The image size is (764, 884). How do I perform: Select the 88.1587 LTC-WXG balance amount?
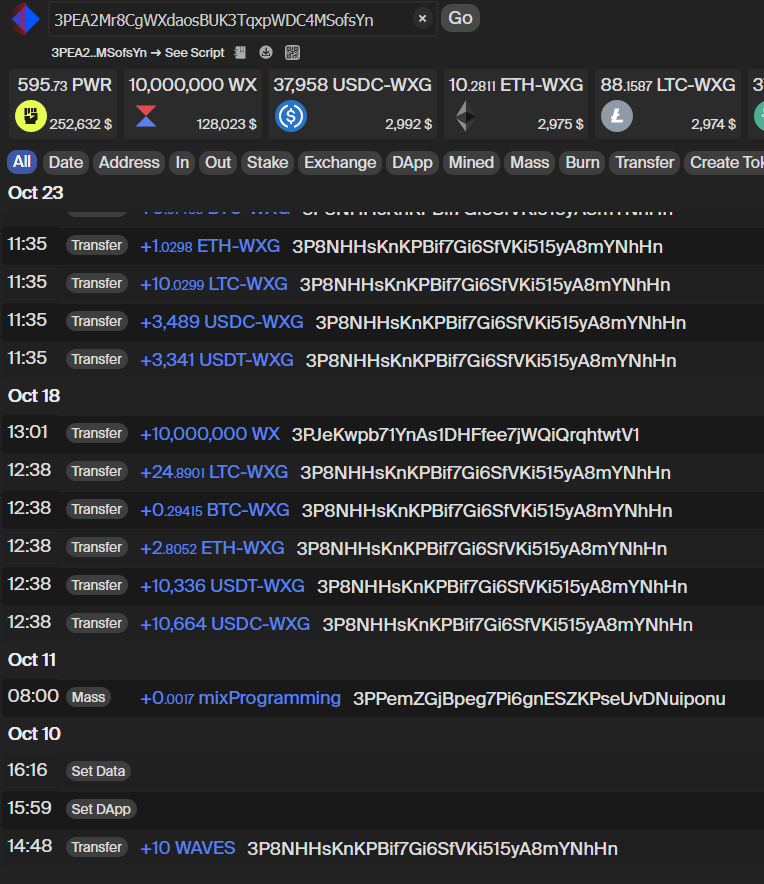click(668, 85)
